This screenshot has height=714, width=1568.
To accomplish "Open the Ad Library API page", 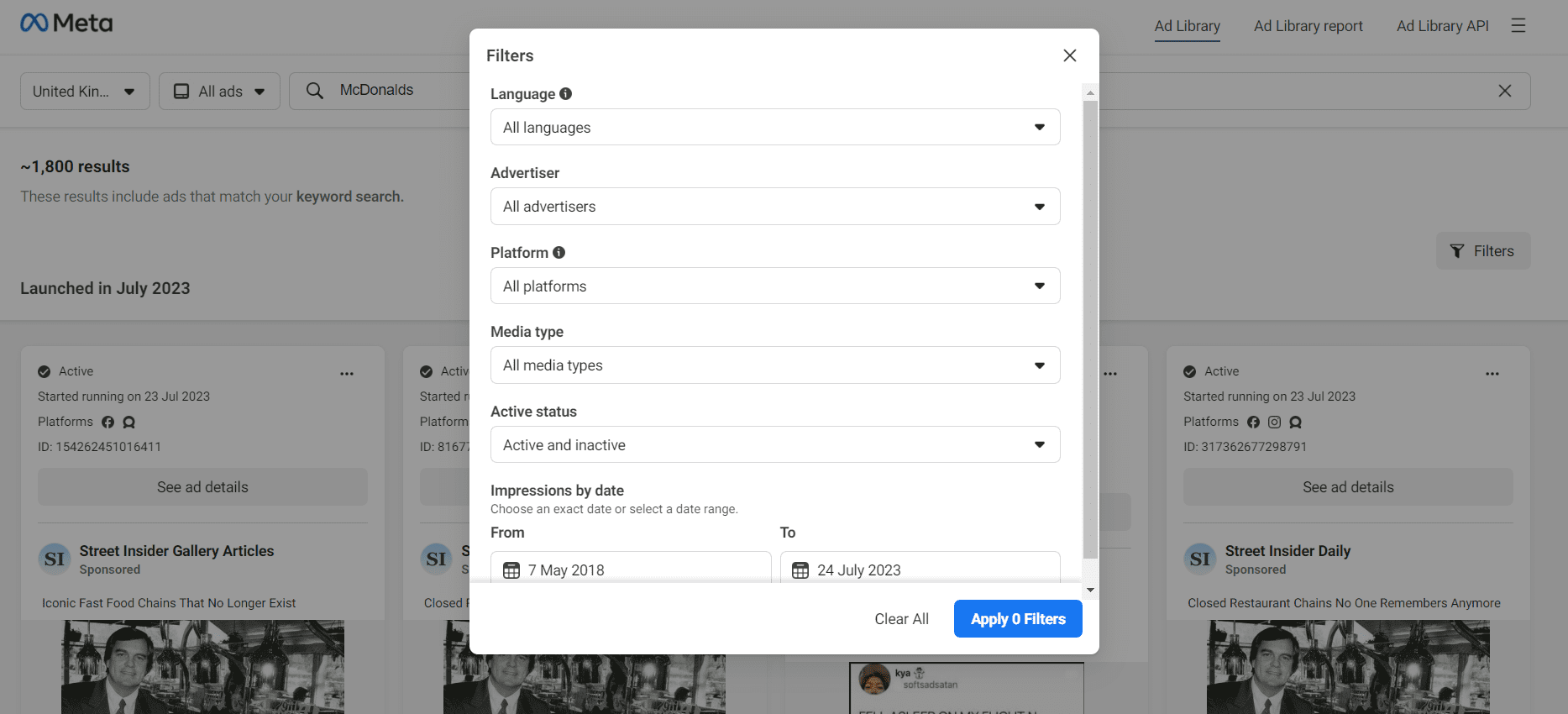I will [1442, 25].
